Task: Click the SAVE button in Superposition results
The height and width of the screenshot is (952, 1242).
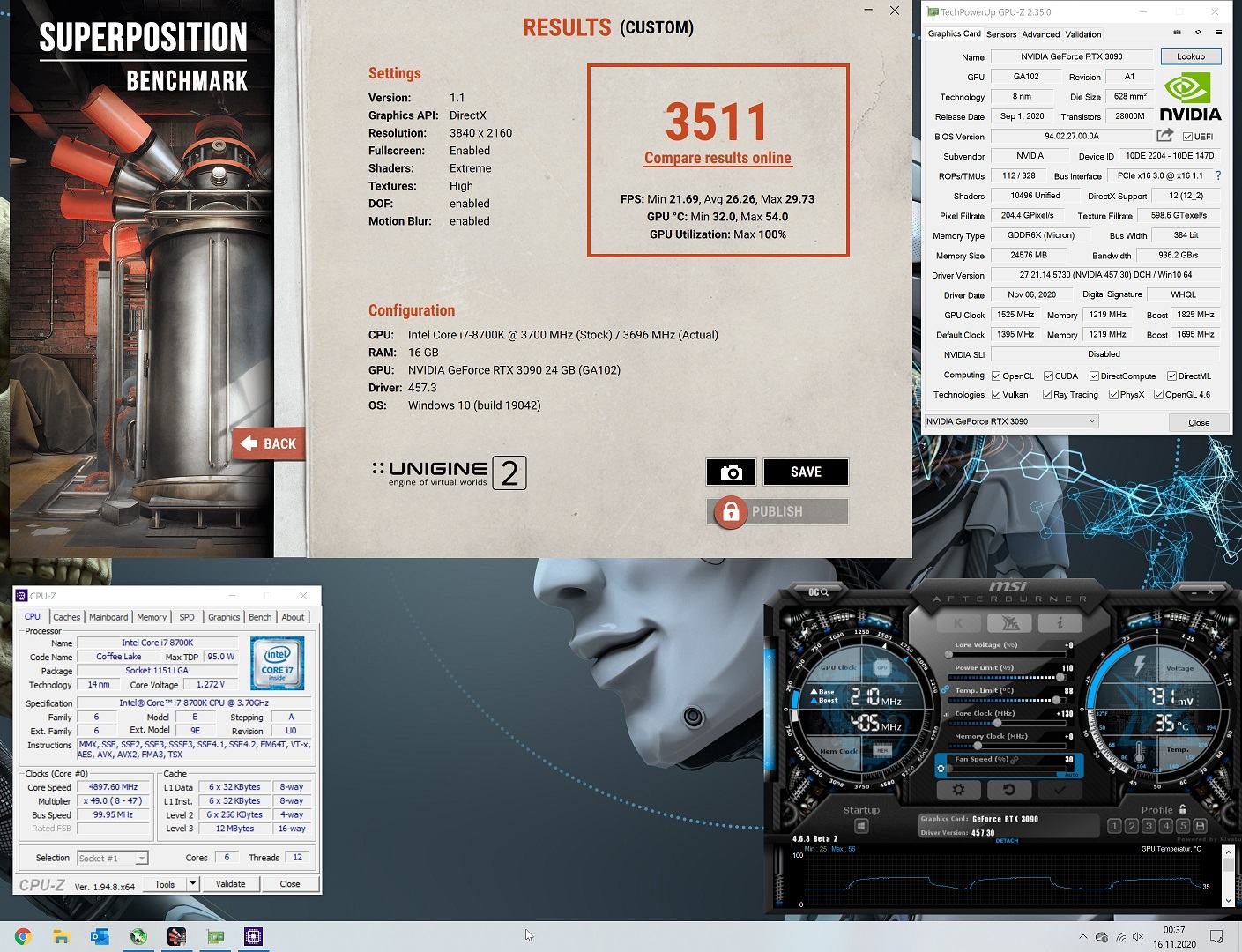Action: pyautogui.click(x=806, y=472)
